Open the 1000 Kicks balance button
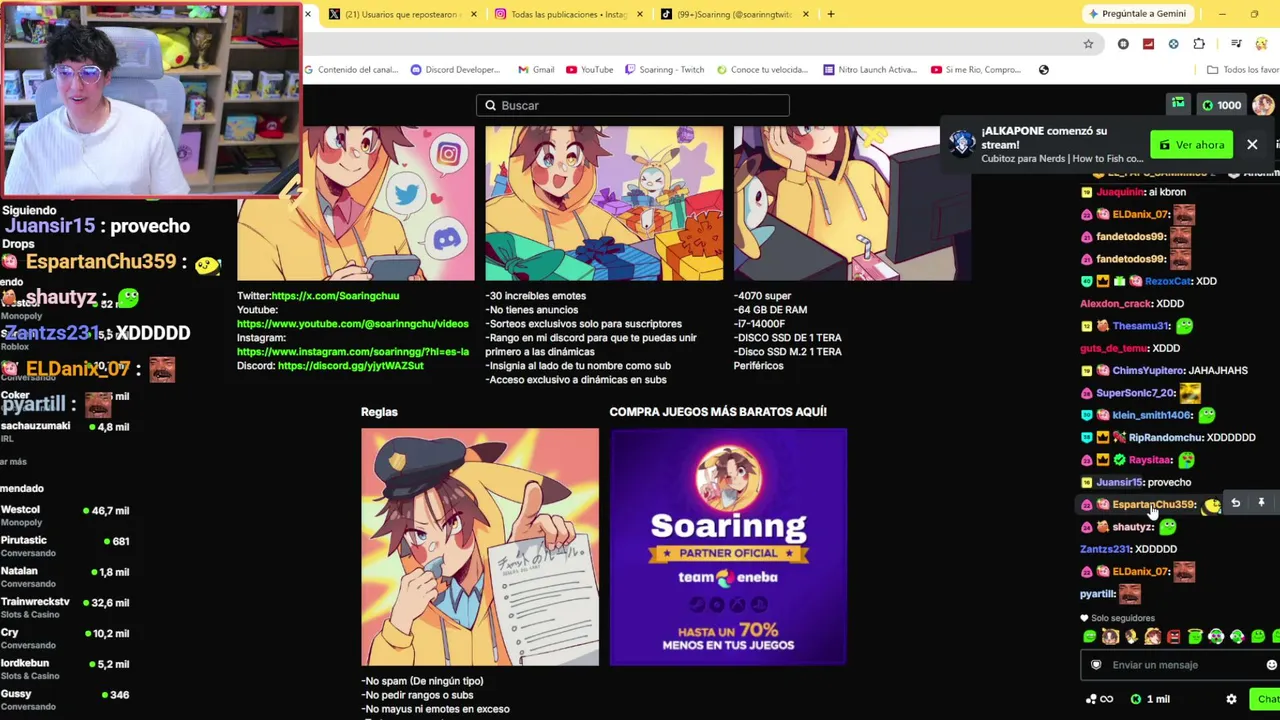 tap(1221, 105)
